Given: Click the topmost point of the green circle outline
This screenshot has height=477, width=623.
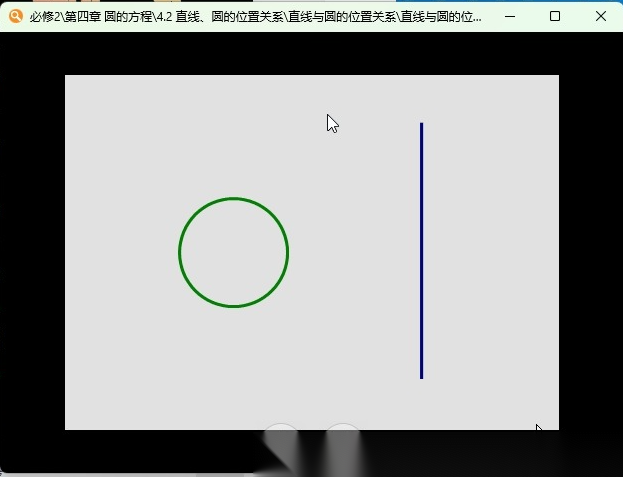Looking at the screenshot, I should [x=233, y=198].
